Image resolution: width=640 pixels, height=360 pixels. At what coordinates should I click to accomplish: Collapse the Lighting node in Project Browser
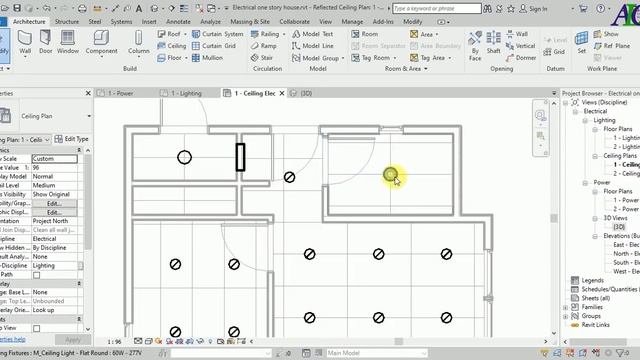point(585,120)
